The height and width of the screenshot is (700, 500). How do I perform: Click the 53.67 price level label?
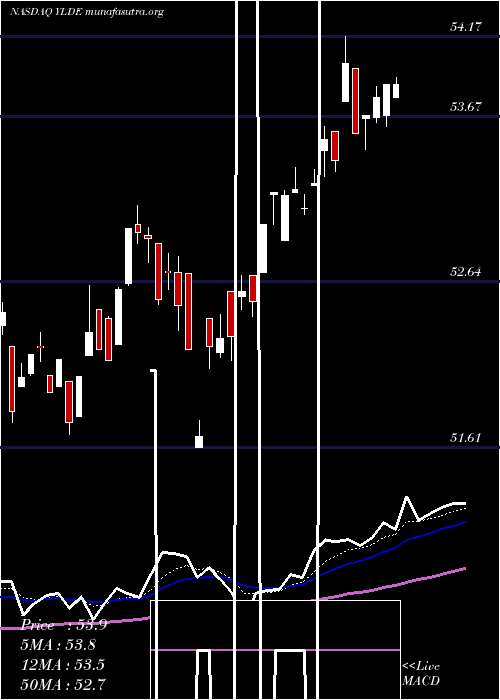(x=466, y=107)
